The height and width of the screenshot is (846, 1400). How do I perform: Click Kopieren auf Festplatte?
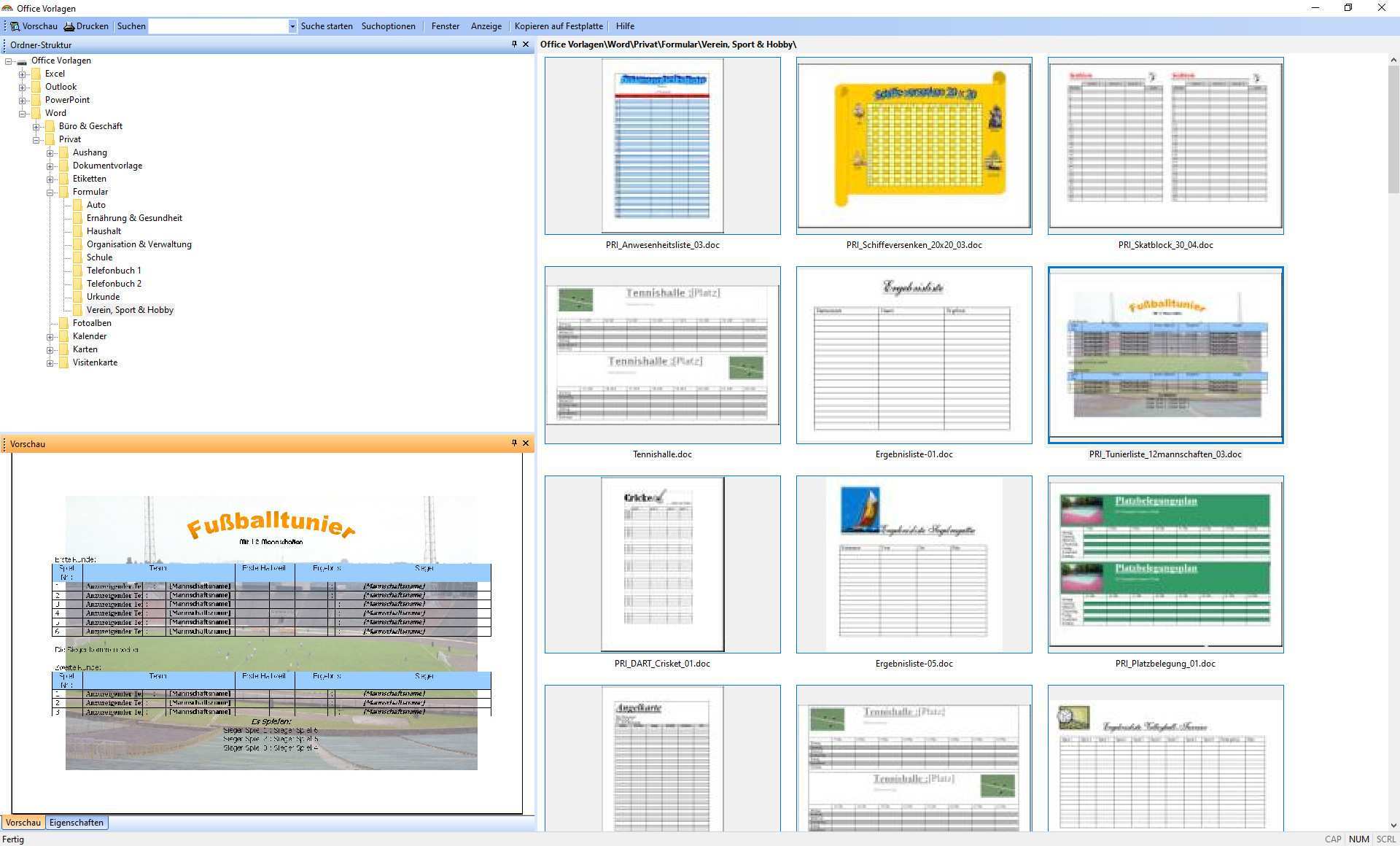coord(559,26)
